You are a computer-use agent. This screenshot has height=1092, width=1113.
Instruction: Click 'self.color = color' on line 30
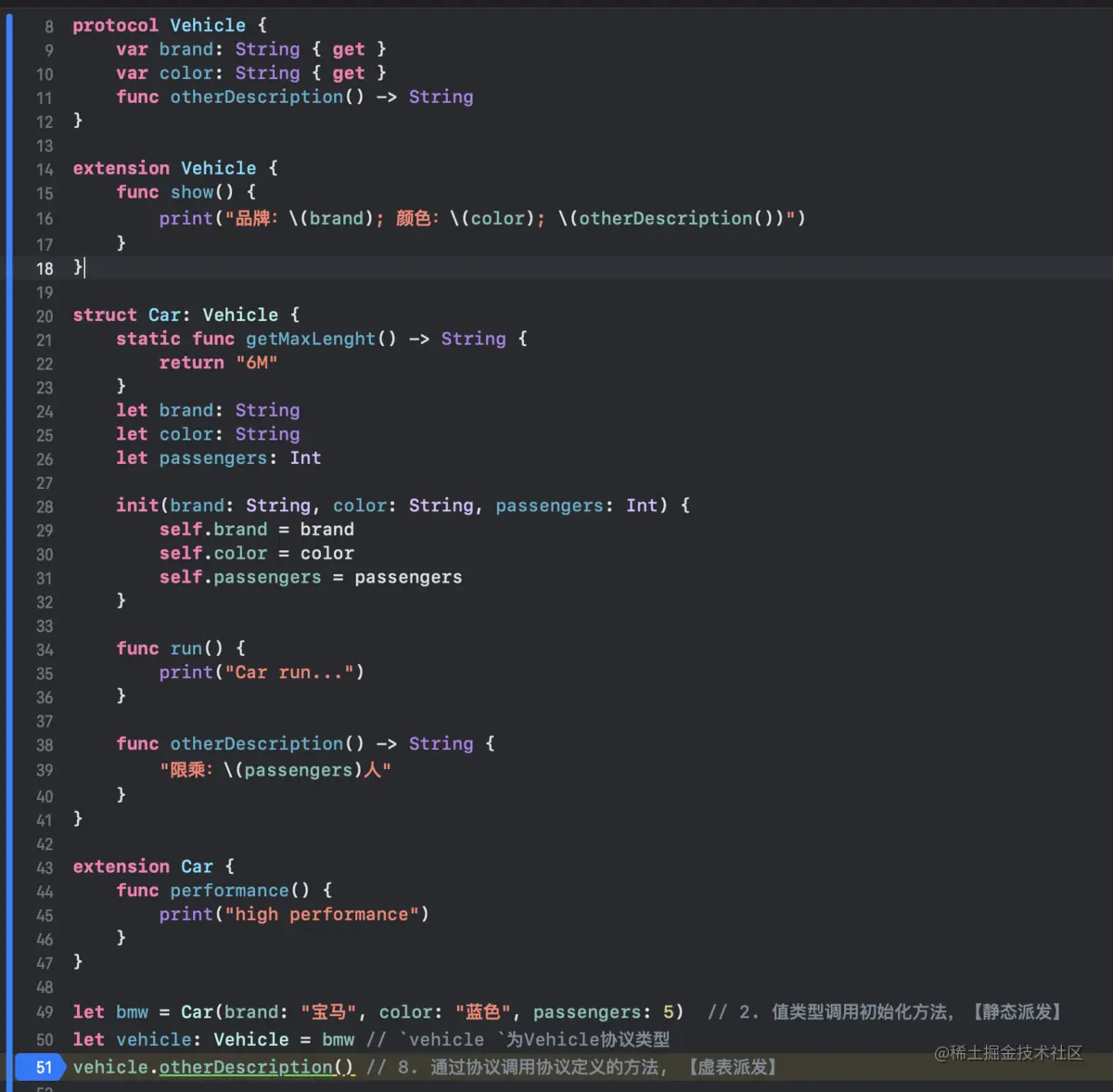tap(256, 554)
